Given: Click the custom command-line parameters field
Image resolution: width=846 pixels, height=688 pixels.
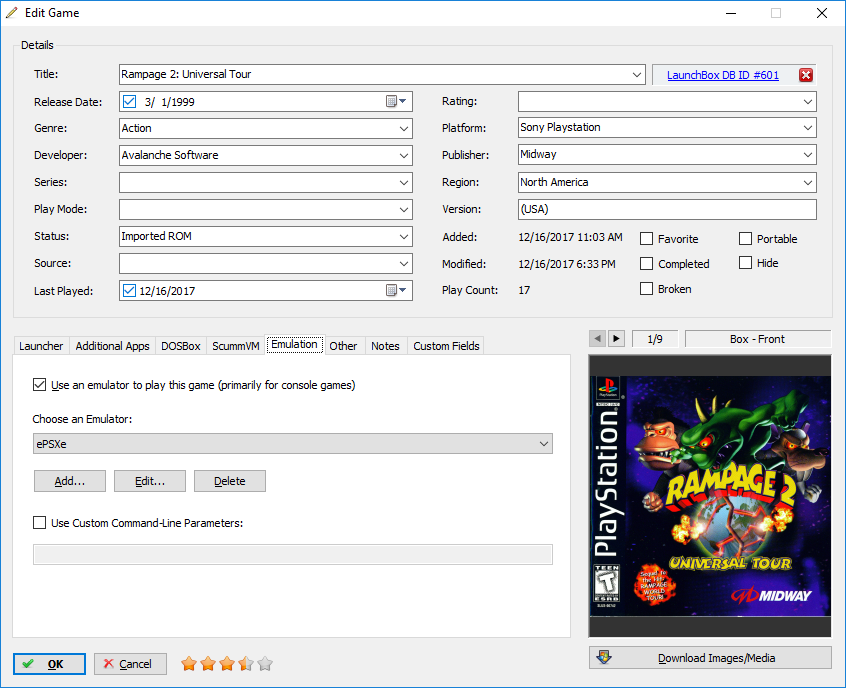Looking at the screenshot, I should tap(292, 554).
